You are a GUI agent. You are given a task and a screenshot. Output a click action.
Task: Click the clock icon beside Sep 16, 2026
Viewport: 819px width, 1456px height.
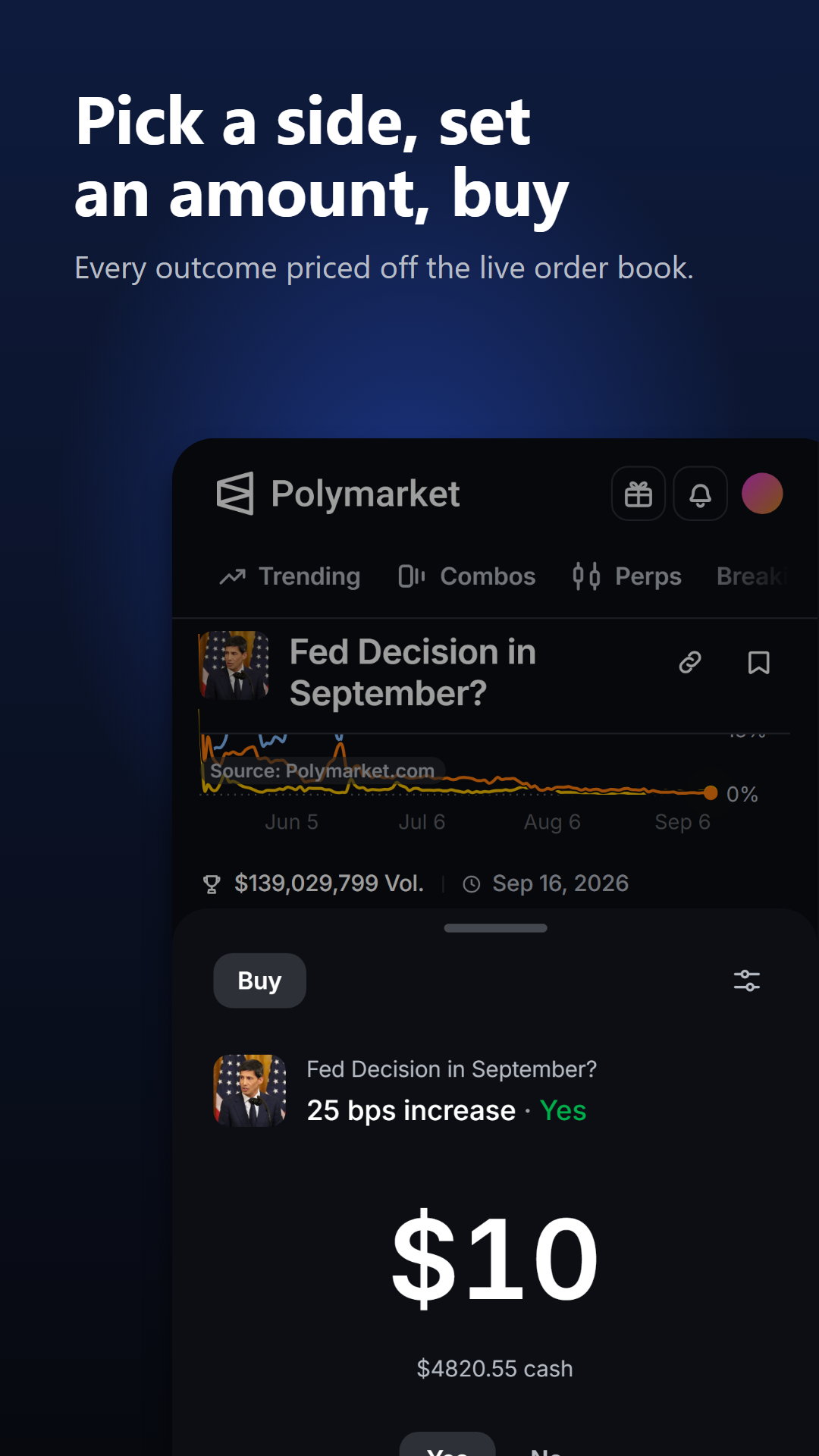point(472,884)
